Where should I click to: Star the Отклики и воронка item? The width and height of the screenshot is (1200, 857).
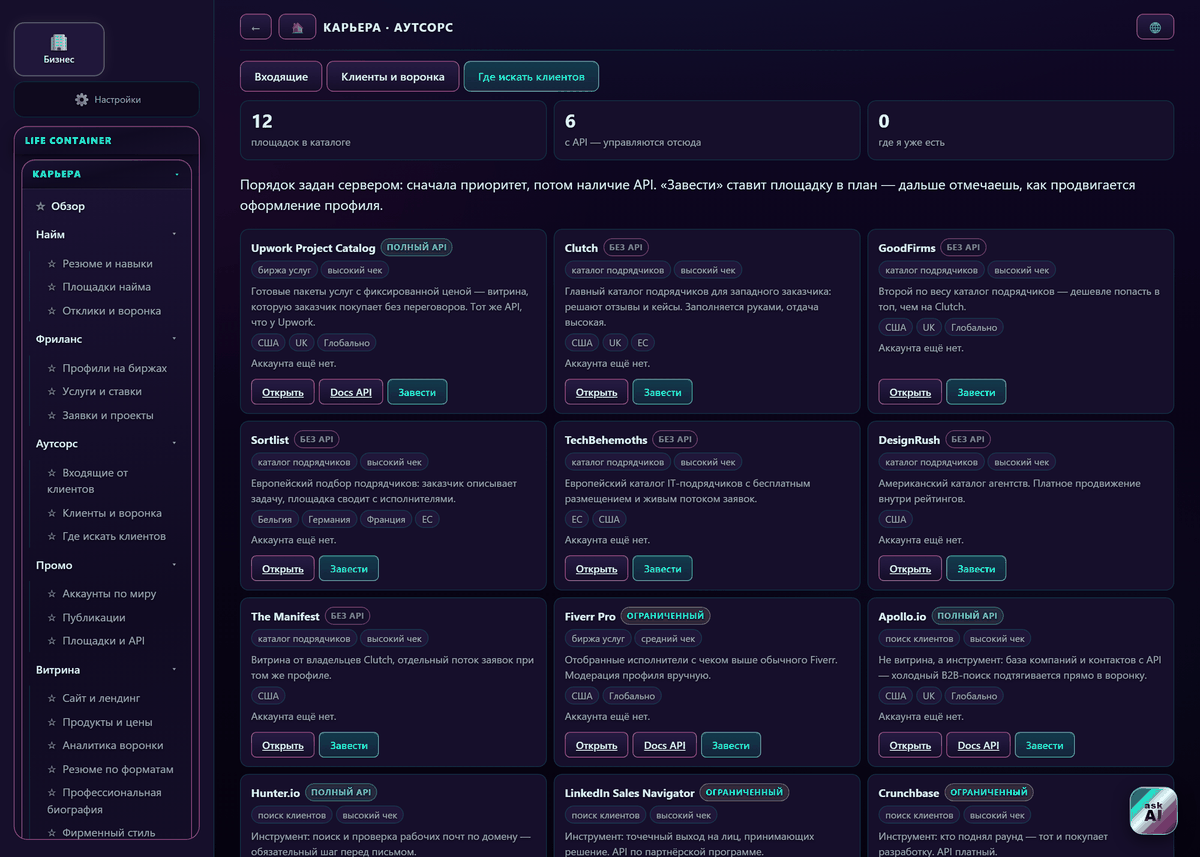point(52,311)
